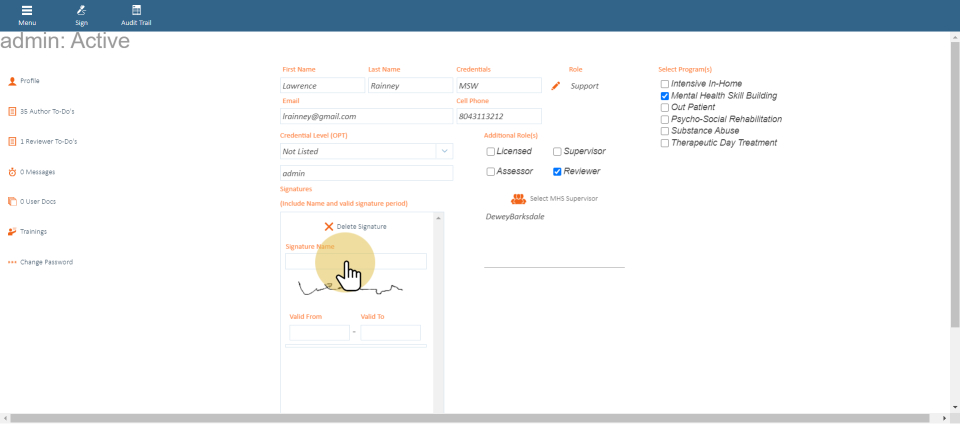This screenshot has height=443, width=960.
Task: Click the Sign pen icon
Action: click(x=81, y=10)
